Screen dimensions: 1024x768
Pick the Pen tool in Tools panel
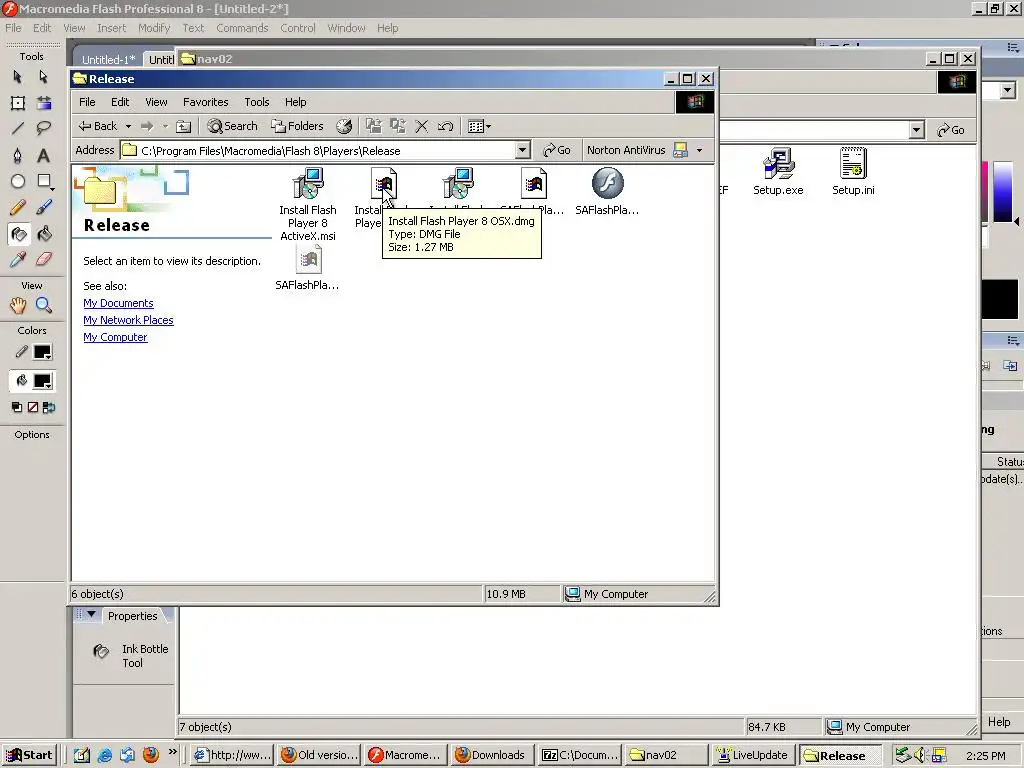click(18, 155)
